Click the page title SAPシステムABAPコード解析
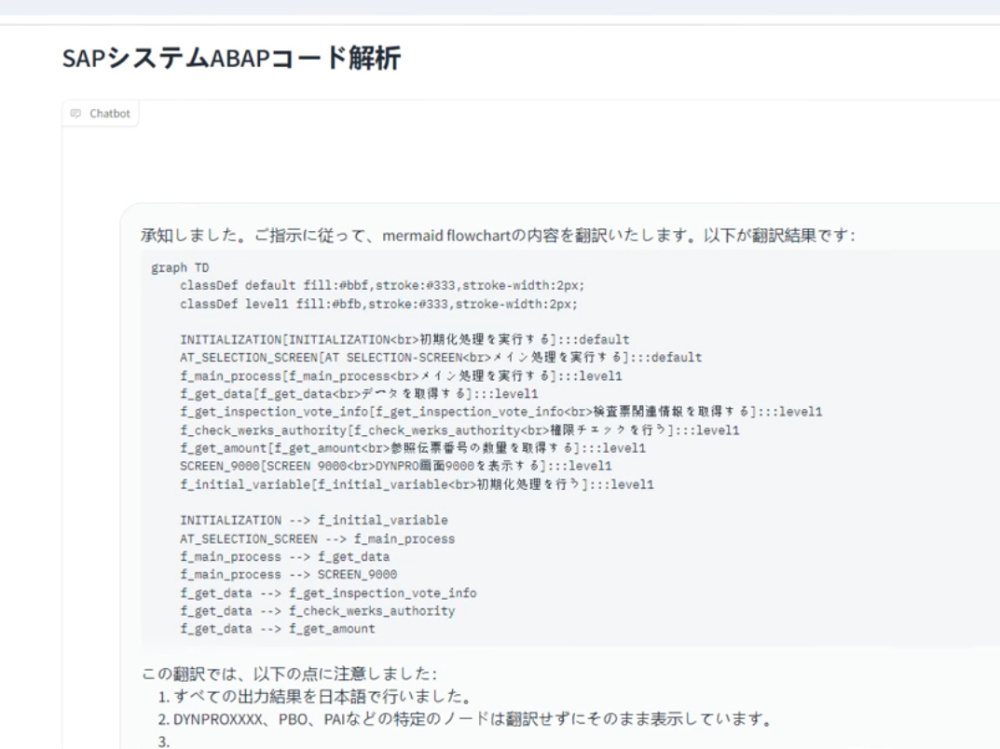The width and height of the screenshot is (1000, 749). pos(231,58)
